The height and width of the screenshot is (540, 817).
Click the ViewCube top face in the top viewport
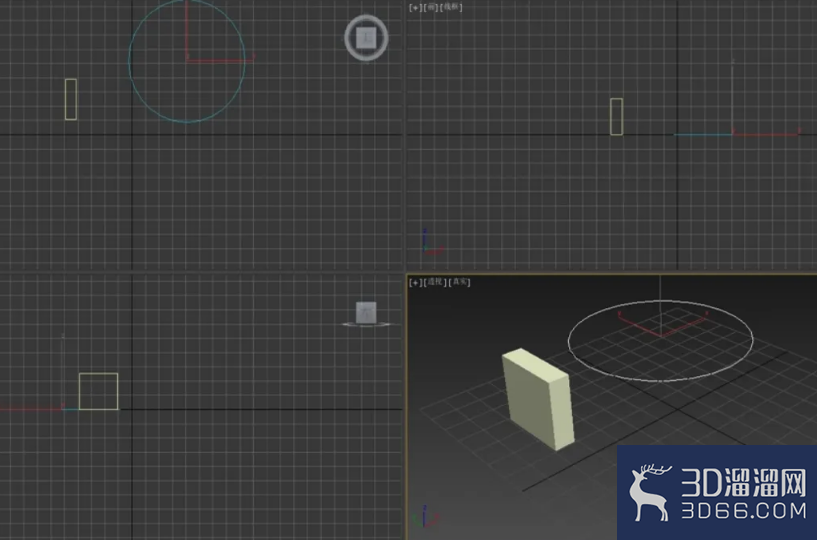(x=366, y=38)
